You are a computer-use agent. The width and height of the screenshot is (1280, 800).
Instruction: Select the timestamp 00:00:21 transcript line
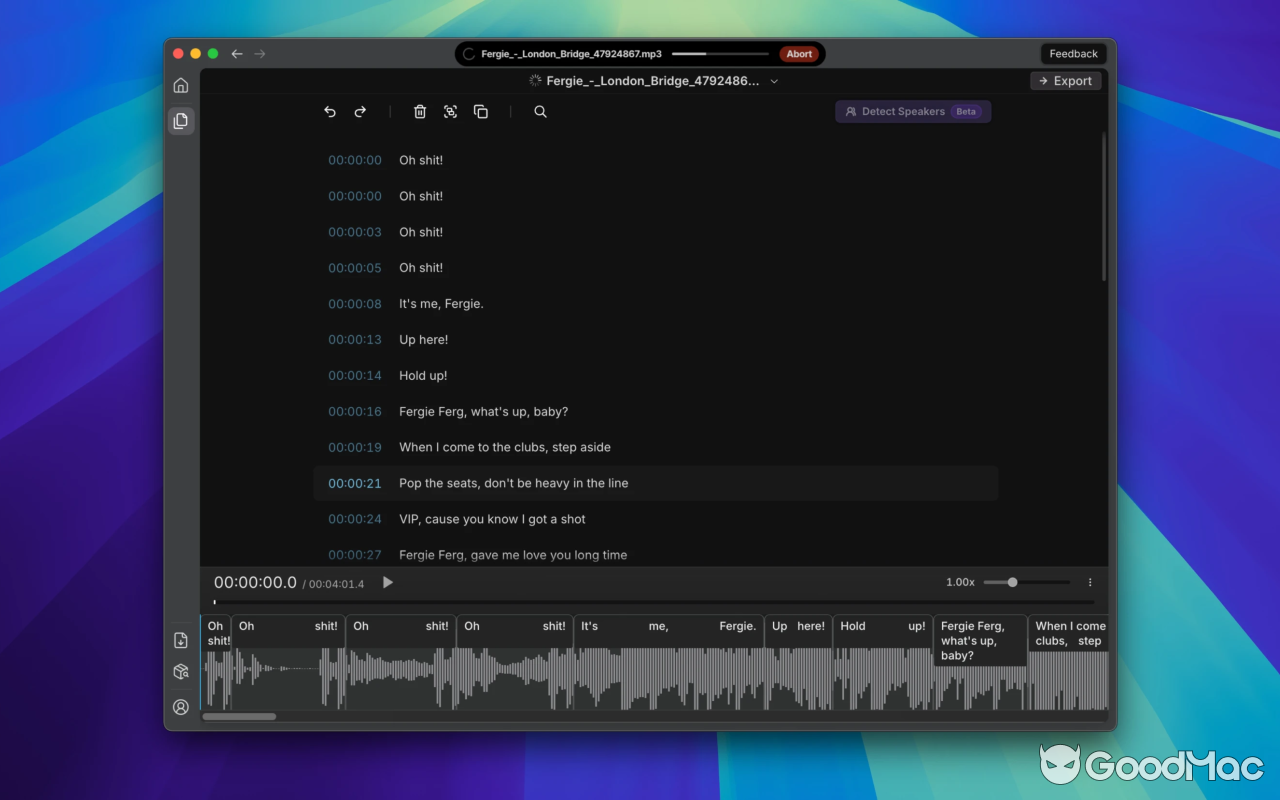[355, 483]
